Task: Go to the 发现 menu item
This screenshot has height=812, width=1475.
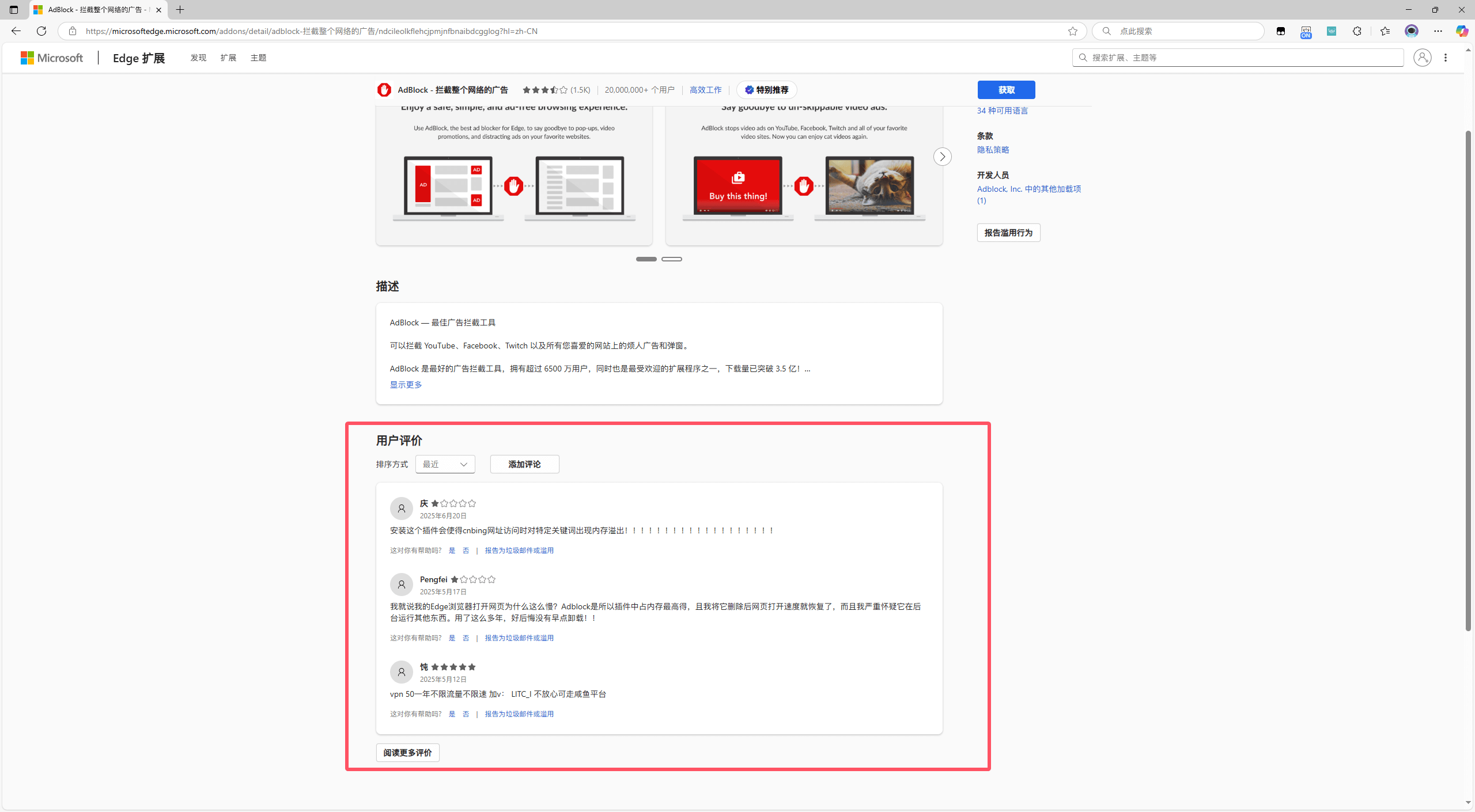Action: [198, 58]
